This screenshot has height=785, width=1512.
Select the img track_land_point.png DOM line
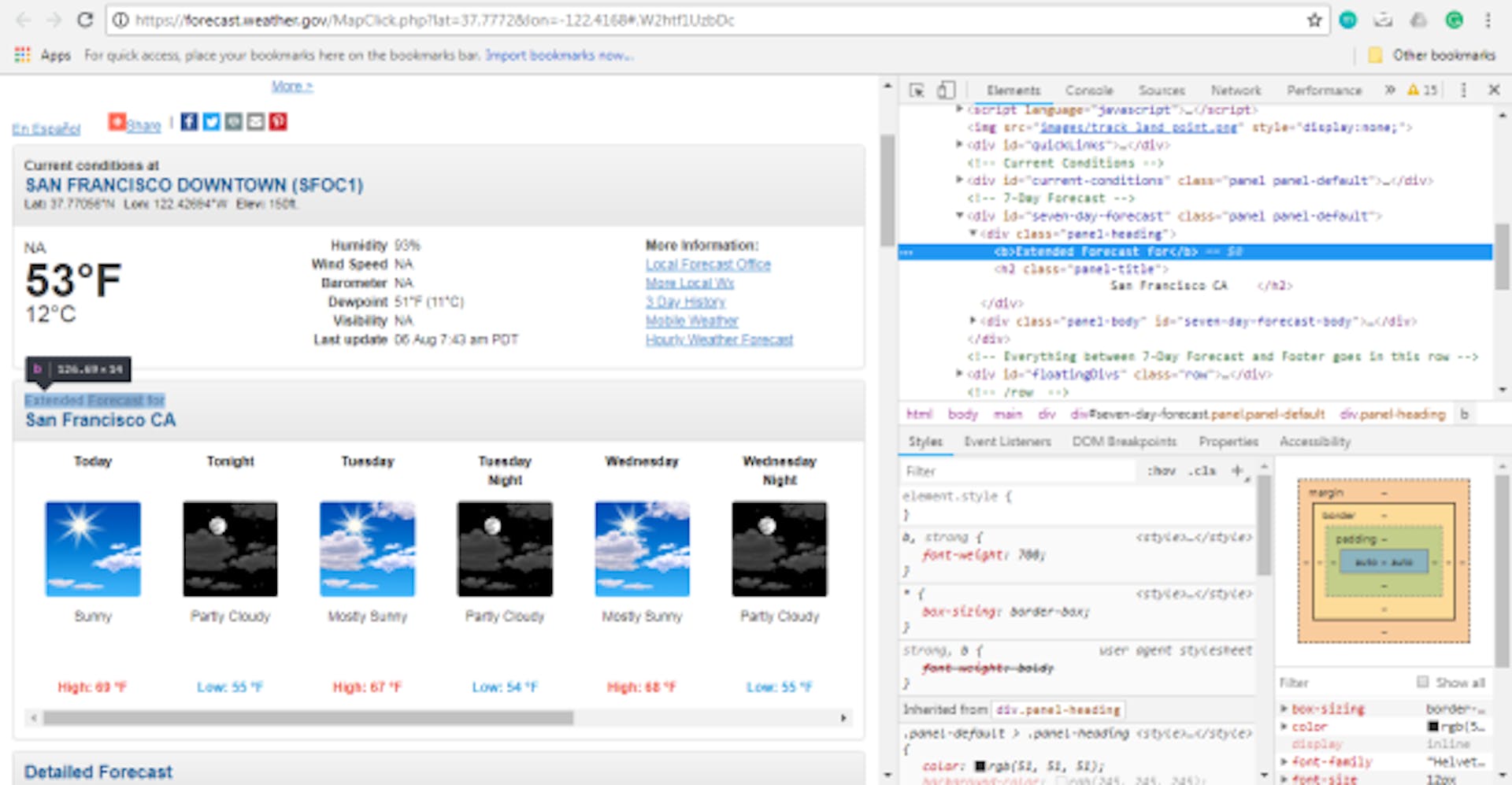pos(1189,128)
